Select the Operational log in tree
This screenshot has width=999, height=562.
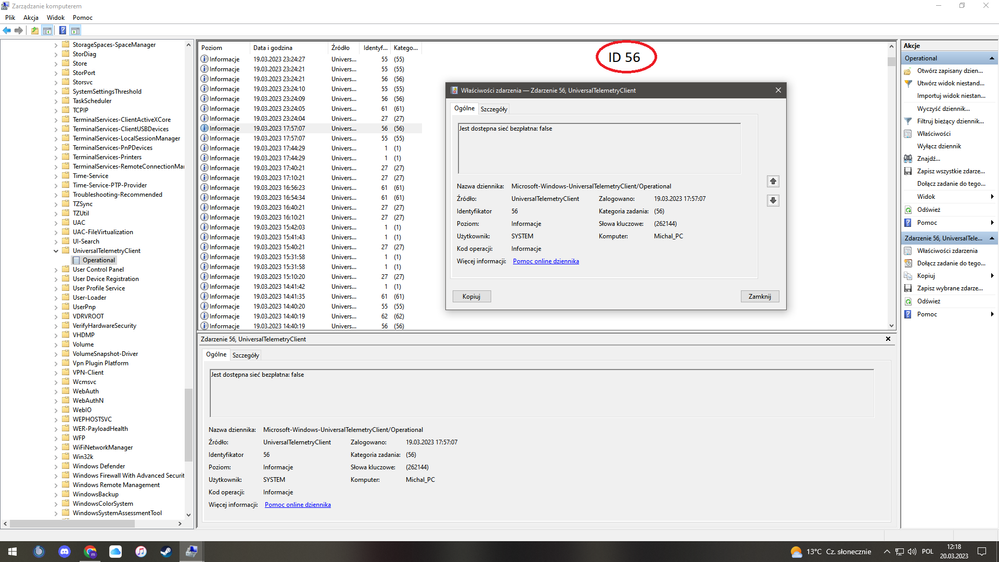point(98,260)
